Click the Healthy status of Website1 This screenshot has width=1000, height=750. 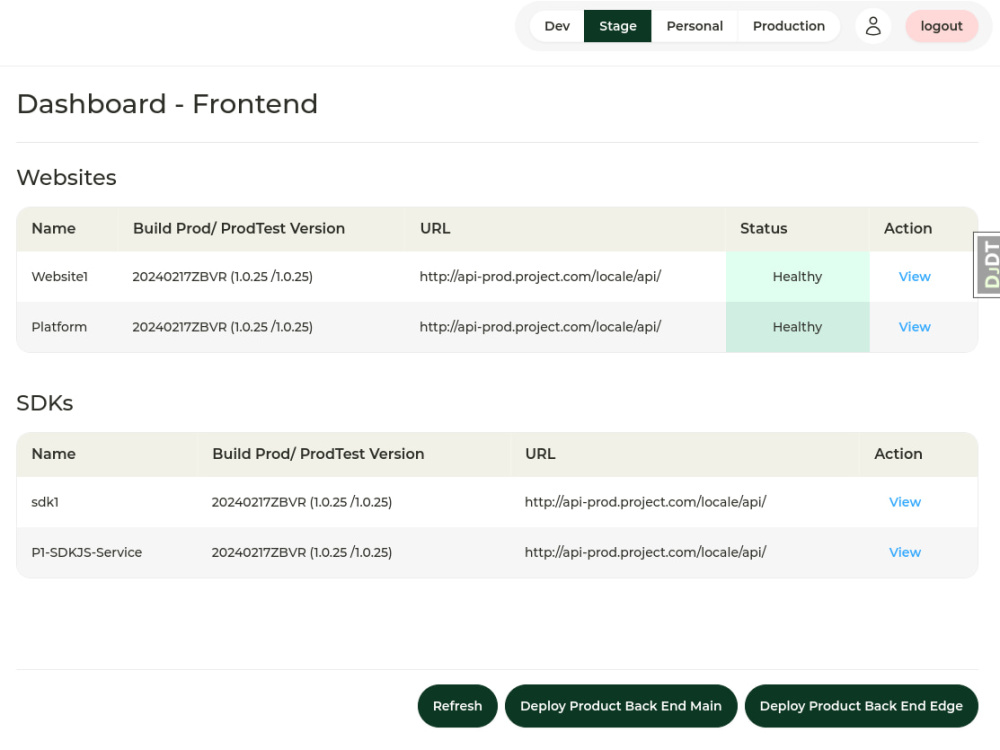(797, 276)
